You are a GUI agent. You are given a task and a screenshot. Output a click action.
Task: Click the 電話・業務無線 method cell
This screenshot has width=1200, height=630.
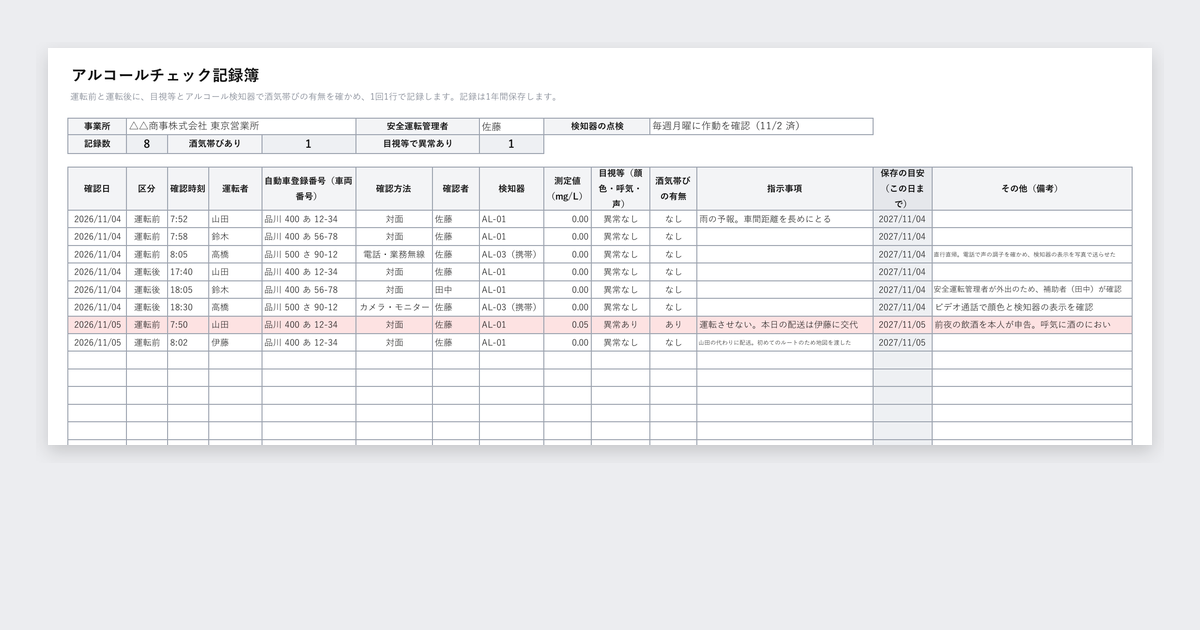(x=394, y=254)
